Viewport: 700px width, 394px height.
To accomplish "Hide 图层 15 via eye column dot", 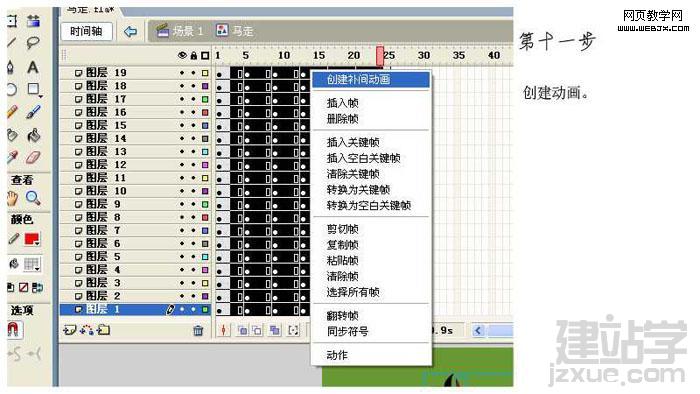I will tap(182, 125).
